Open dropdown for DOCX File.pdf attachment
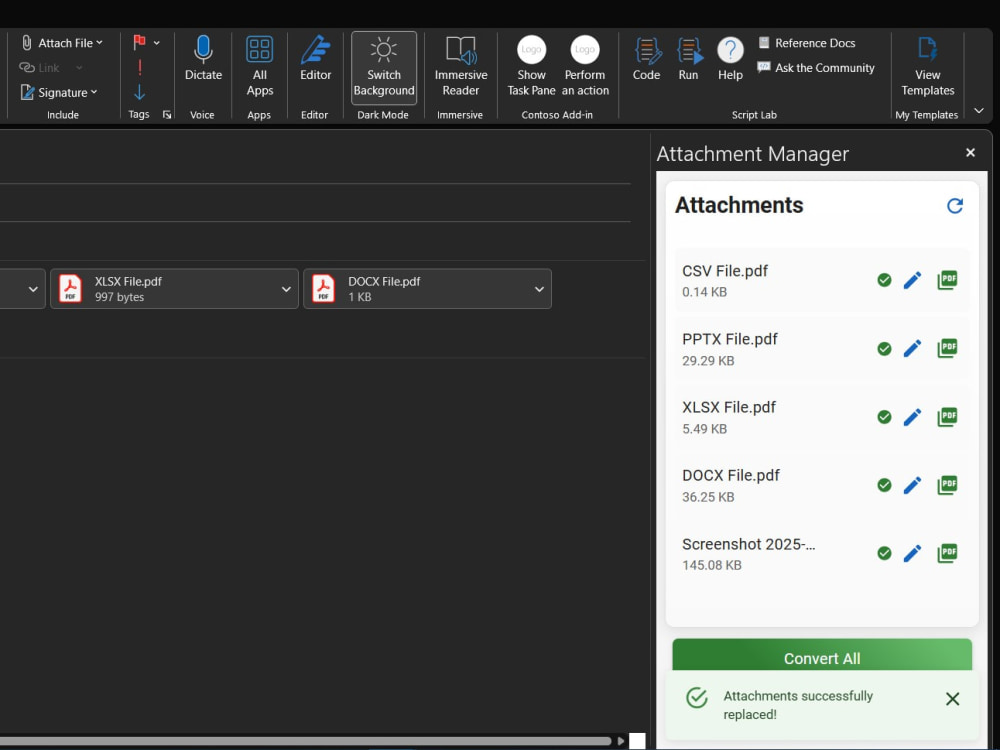This screenshot has width=1000, height=750. click(x=539, y=289)
